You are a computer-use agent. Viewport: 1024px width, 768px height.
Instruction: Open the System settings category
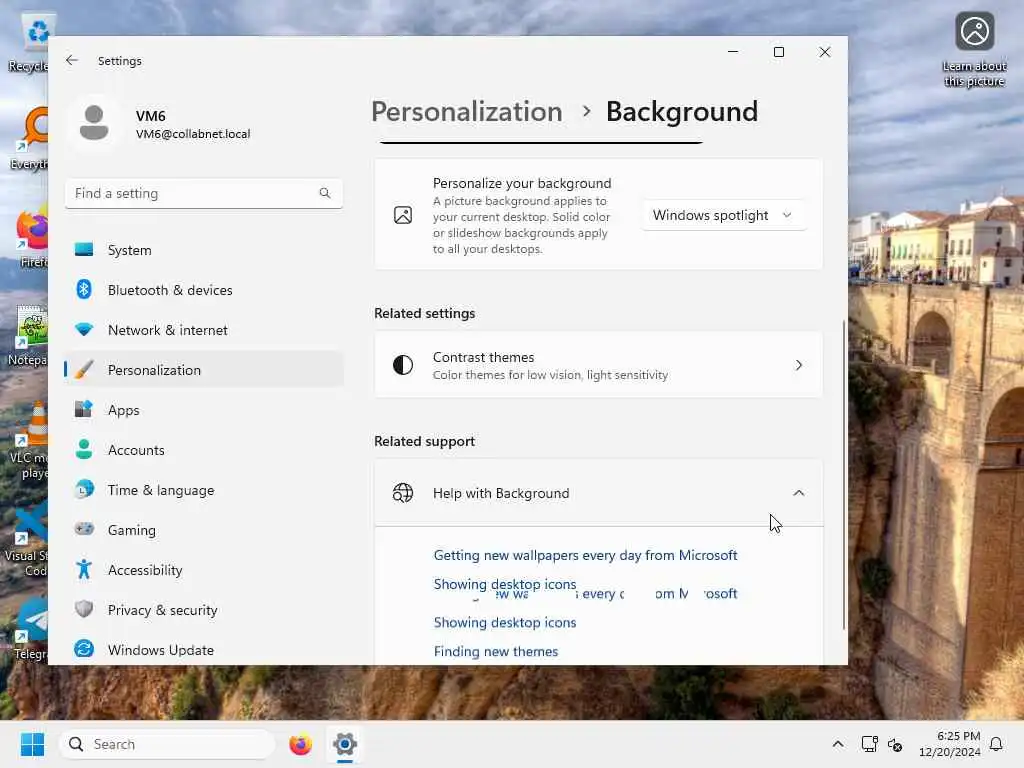[204, 249]
